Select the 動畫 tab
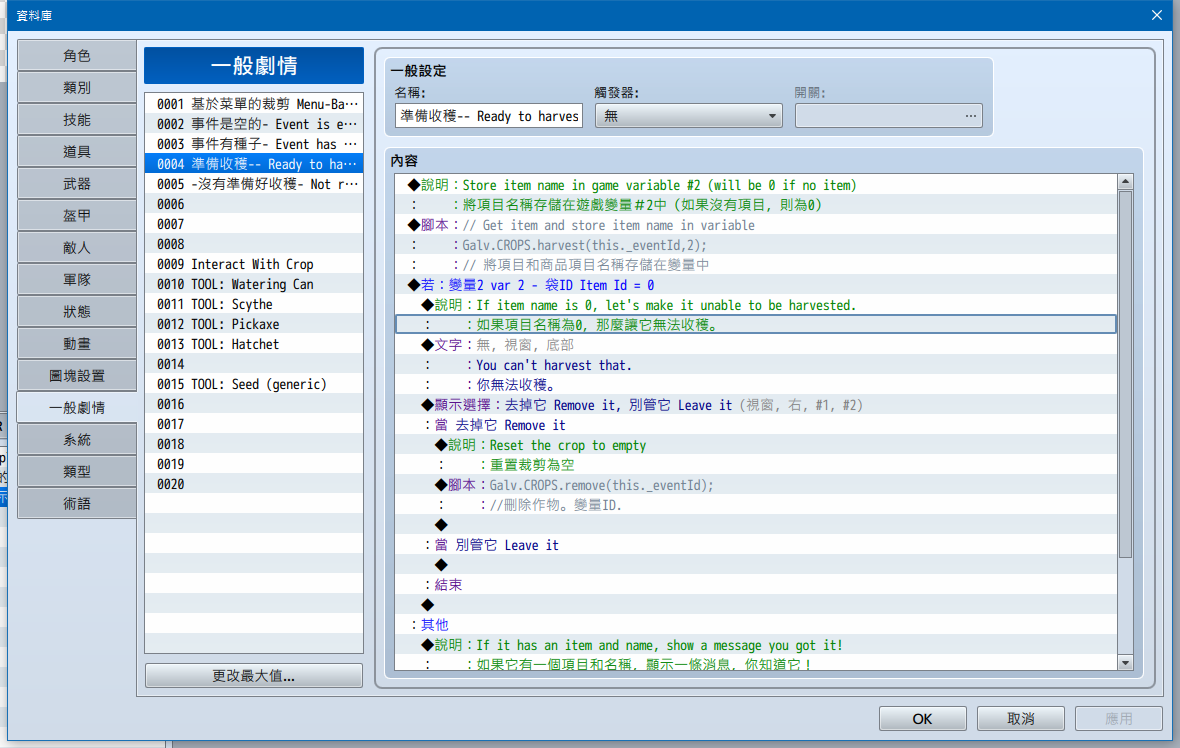Screen dimensions: 1180x748 click(77, 343)
